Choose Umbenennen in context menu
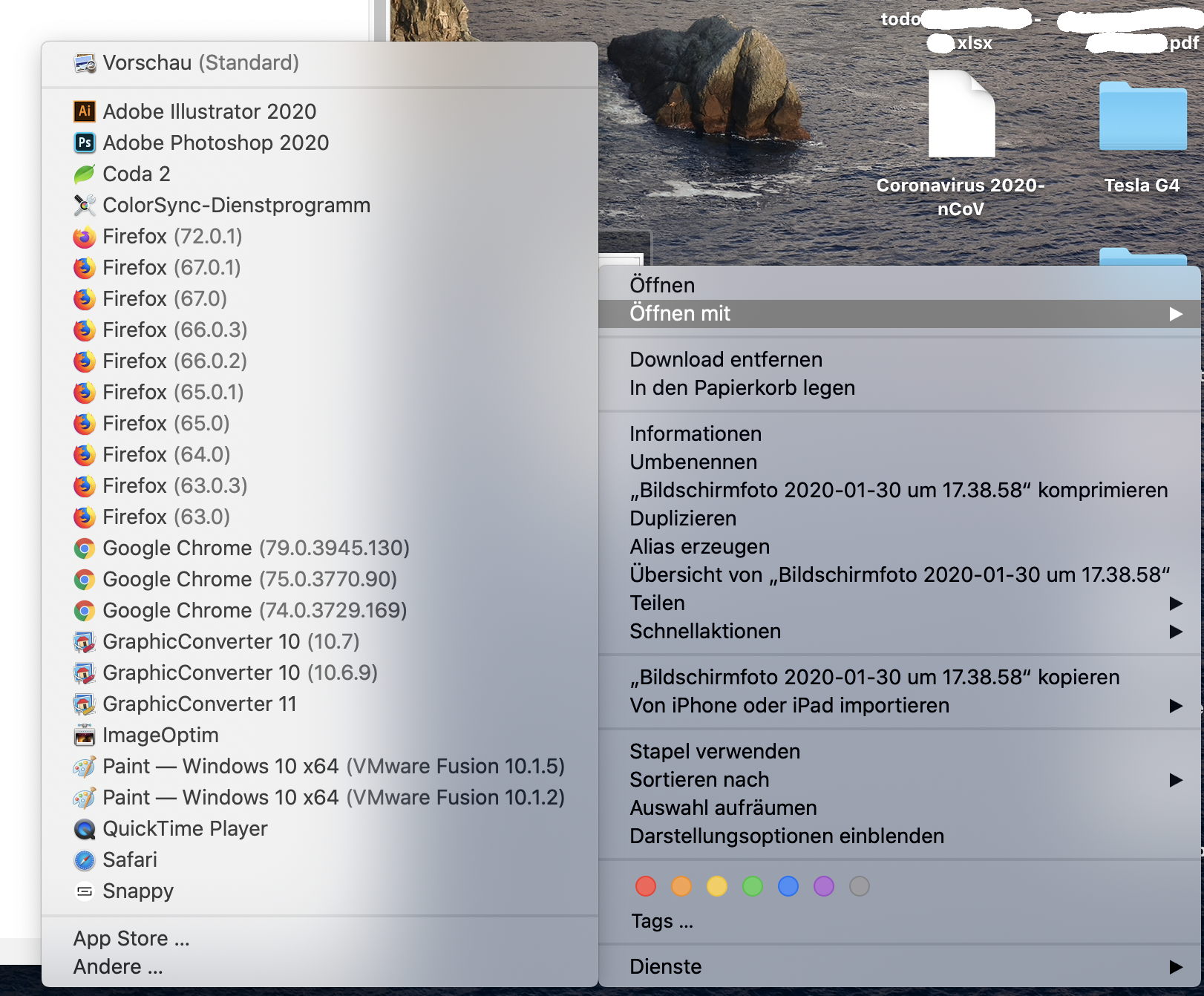Image resolution: width=1204 pixels, height=996 pixels. coord(900,462)
